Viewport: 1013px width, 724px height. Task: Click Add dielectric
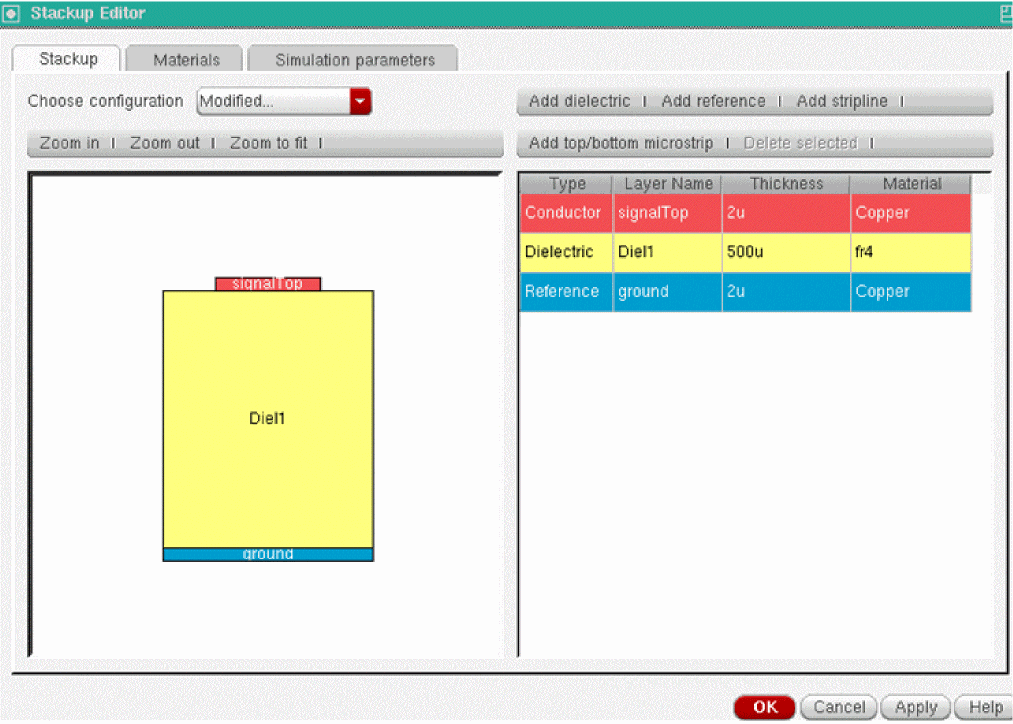tap(579, 101)
